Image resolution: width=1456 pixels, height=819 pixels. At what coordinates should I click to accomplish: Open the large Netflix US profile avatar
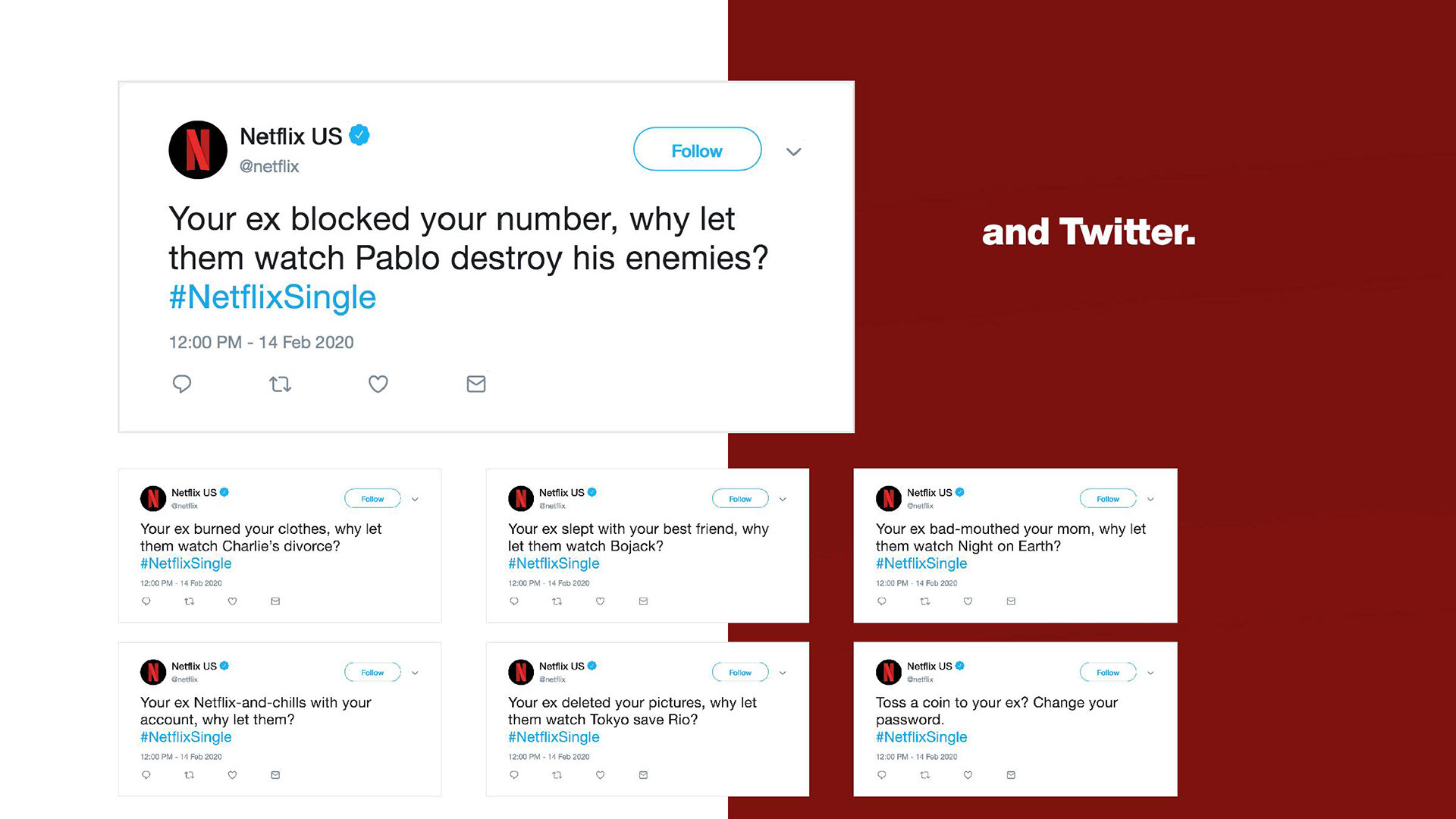(x=197, y=150)
